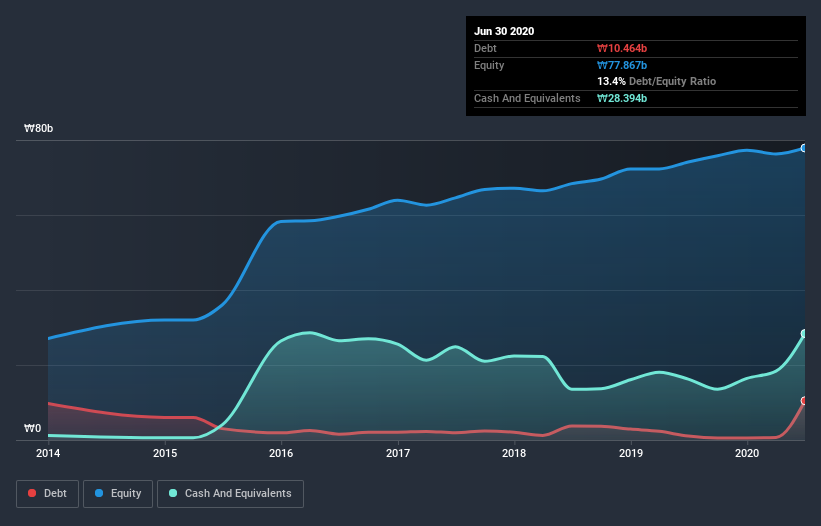The width and height of the screenshot is (821, 526).
Task: Click the ₩0 y-axis label
Action: [32, 429]
